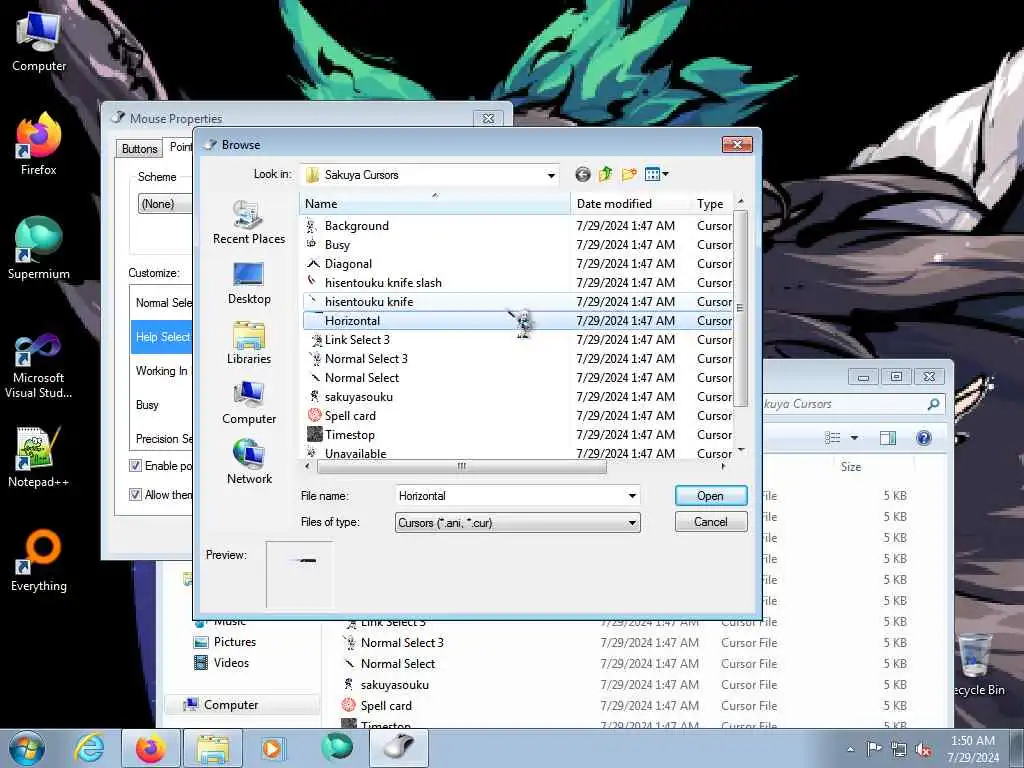Viewport: 1024px width, 768px height.
Task: Show hidden system tray icons arrow
Action: (x=850, y=749)
